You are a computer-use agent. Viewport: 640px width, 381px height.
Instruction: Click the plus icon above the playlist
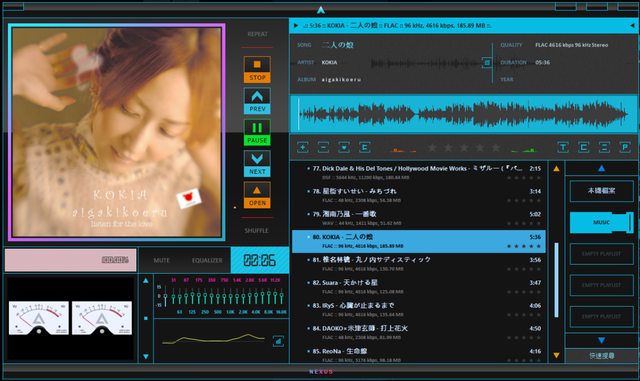tap(302, 147)
